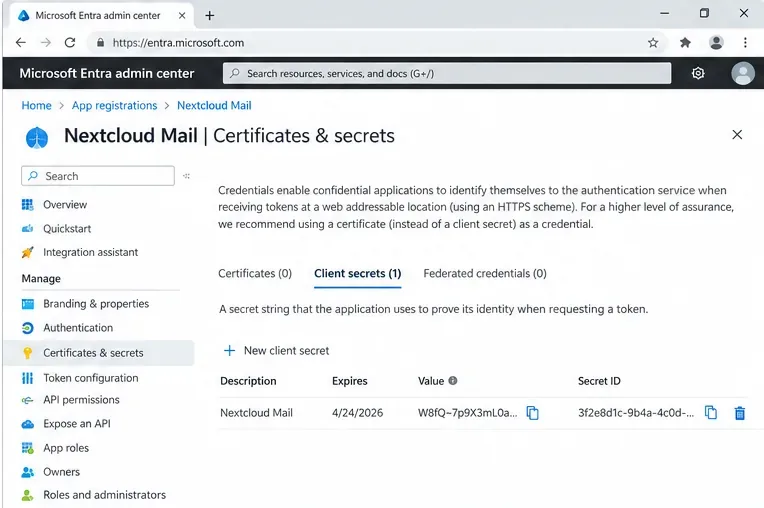Click the Expose an API cloud icon

point(28,424)
